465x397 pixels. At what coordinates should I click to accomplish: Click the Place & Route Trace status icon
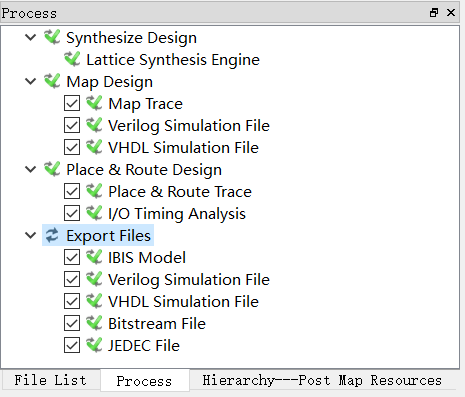[94, 191]
